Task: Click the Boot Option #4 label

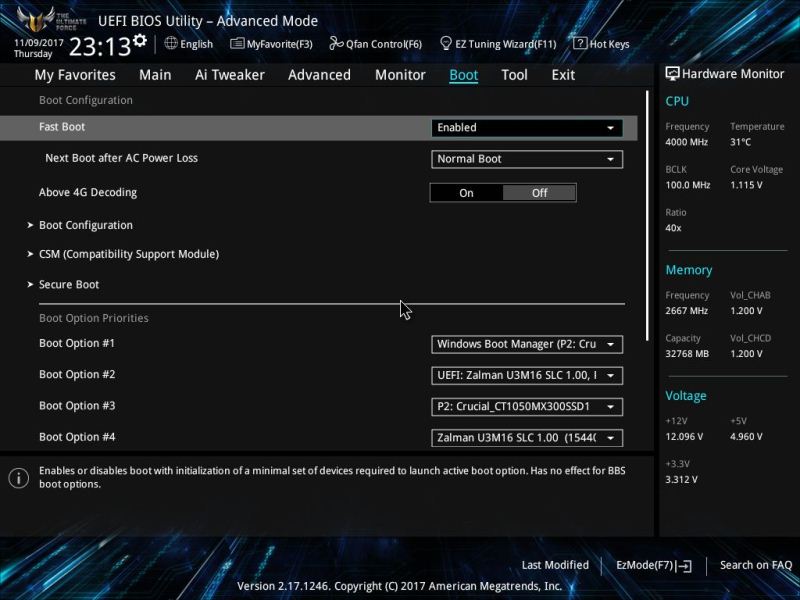Action: (x=77, y=437)
